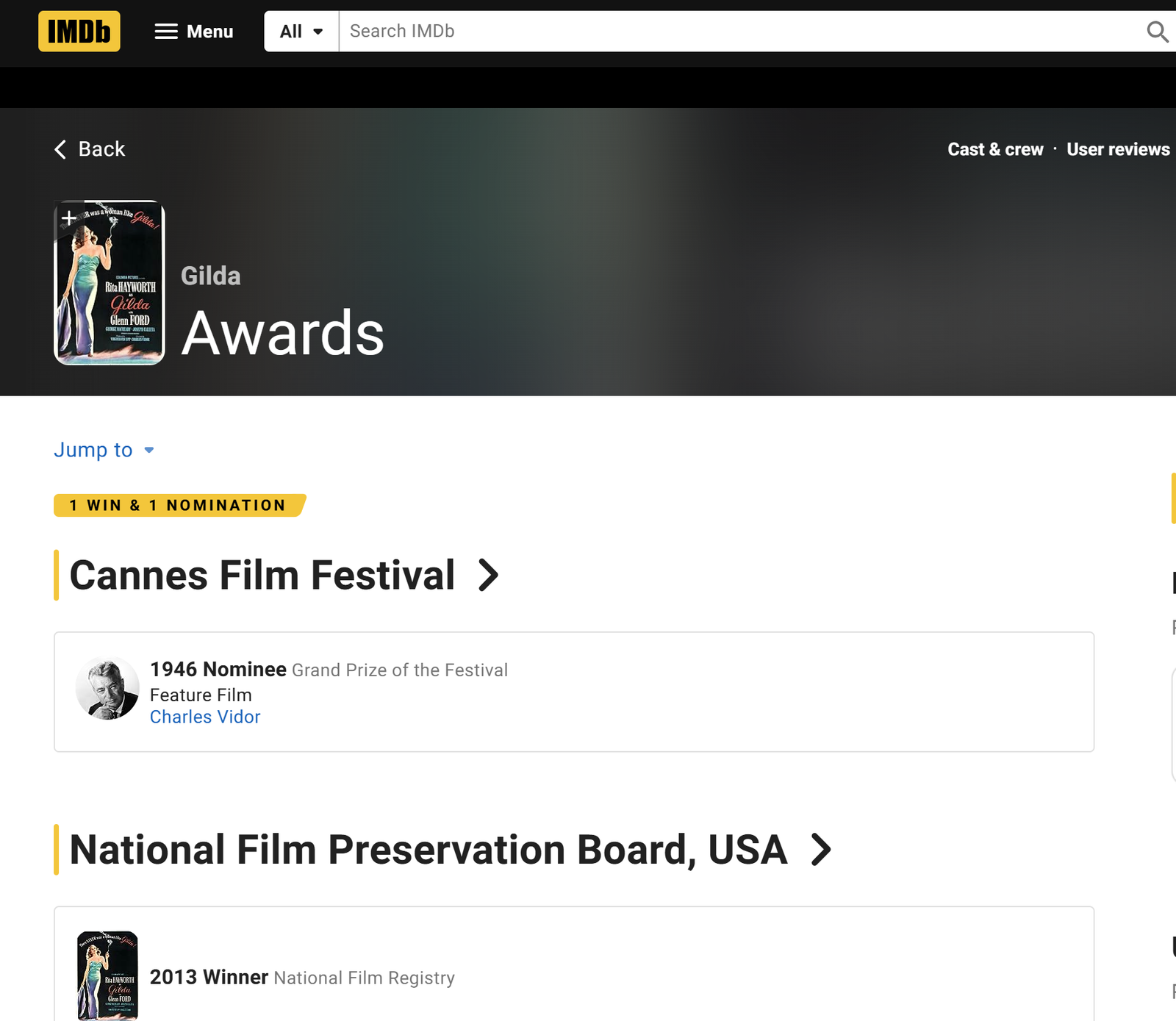
Task: Click chevron beside National Film Preservation Board
Action: pos(821,850)
